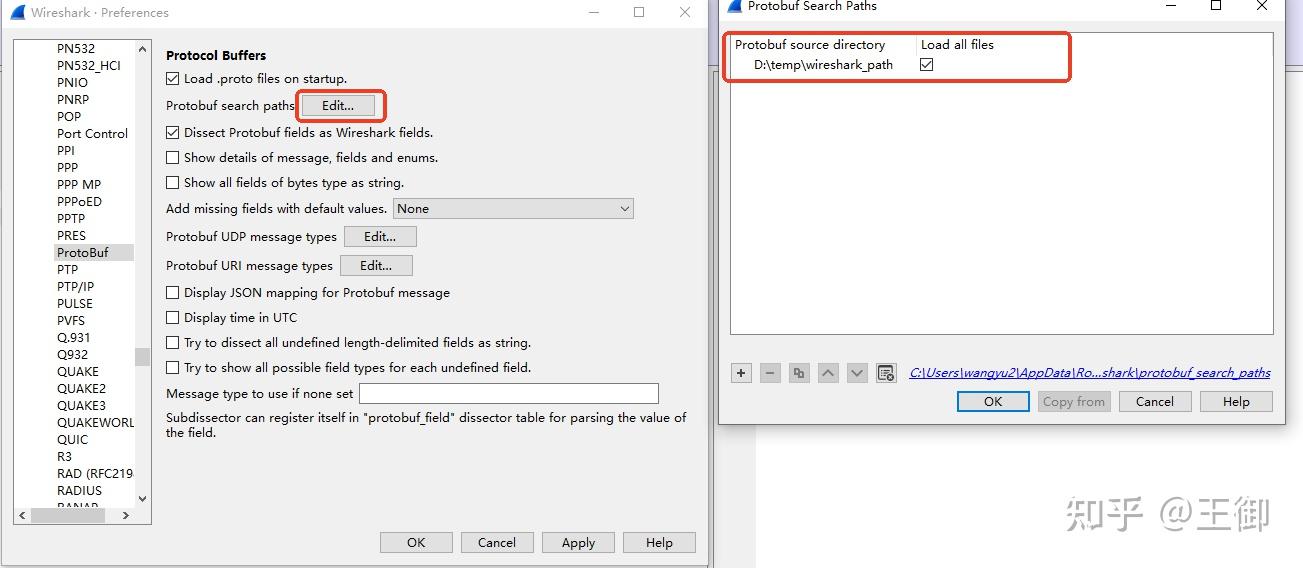Image resolution: width=1303 pixels, height=568 pixels.
Task: Select PN532 in protocol list
Action: (x=76, y=49)
